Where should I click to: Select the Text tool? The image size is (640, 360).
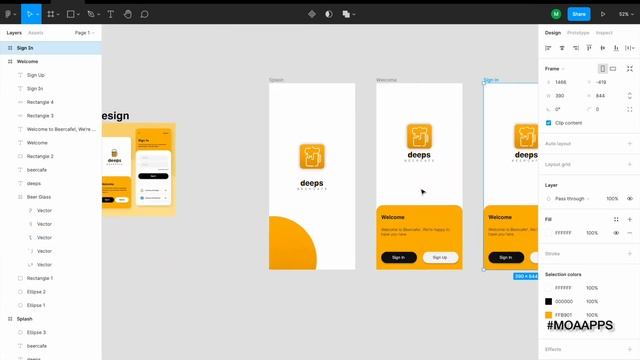[x=110, y=14]
